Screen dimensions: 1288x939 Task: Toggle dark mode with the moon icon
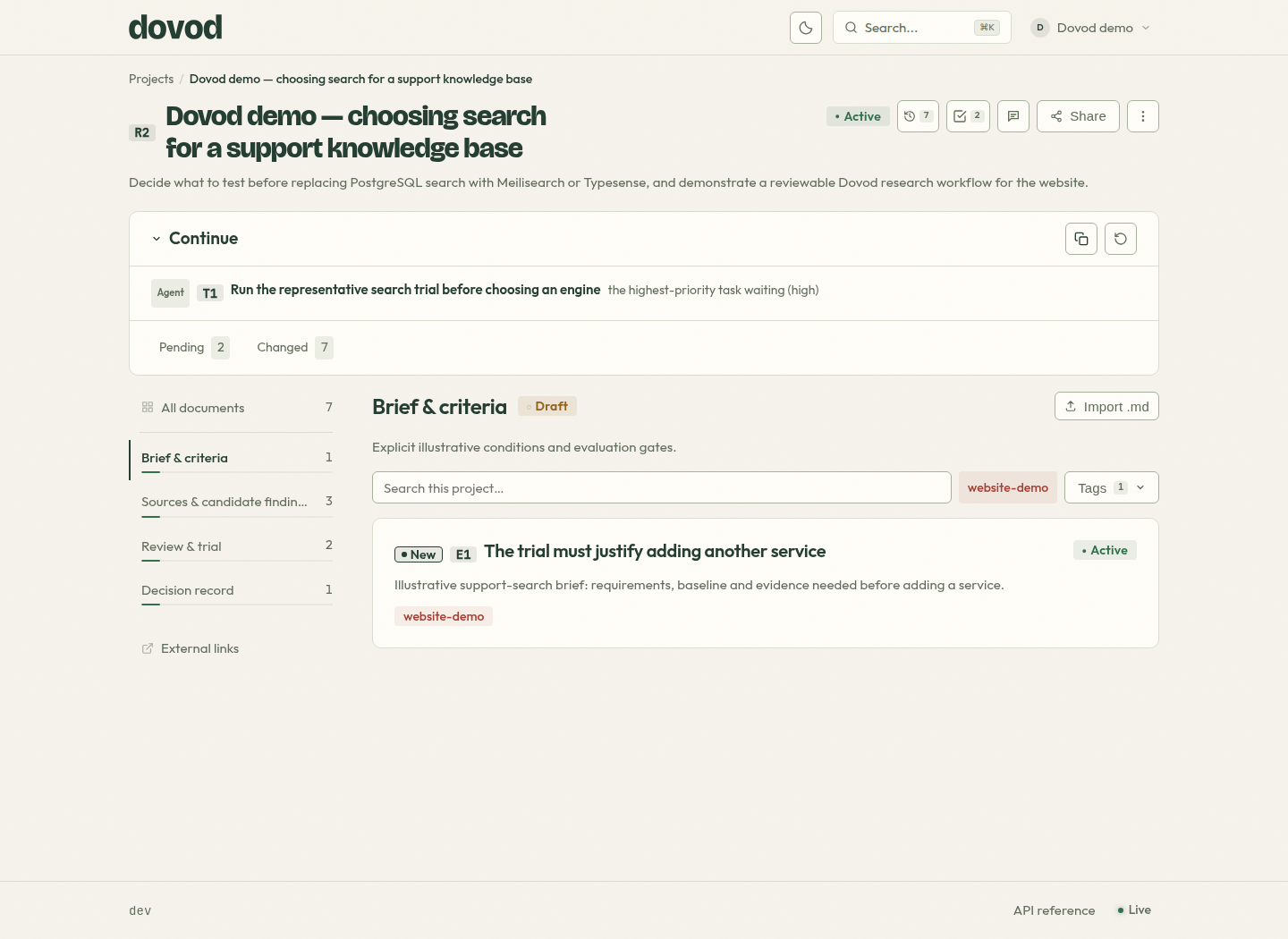click(x=806, y=28)
